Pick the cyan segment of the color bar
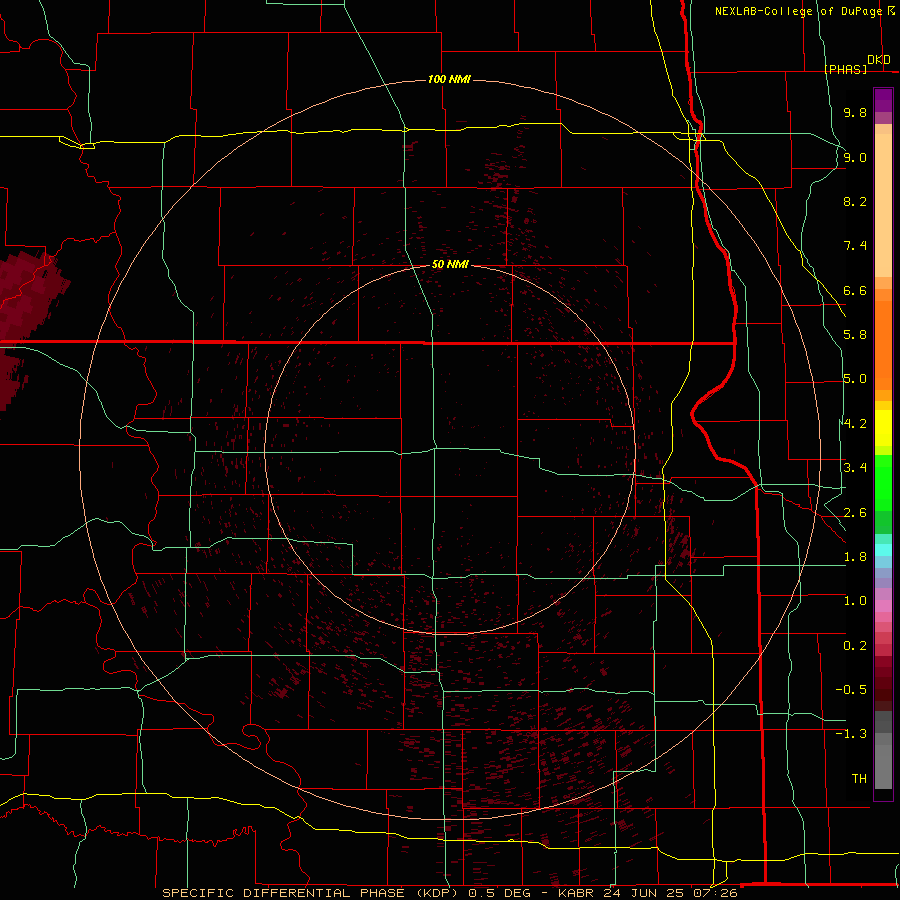 click(x=883, y=549)
